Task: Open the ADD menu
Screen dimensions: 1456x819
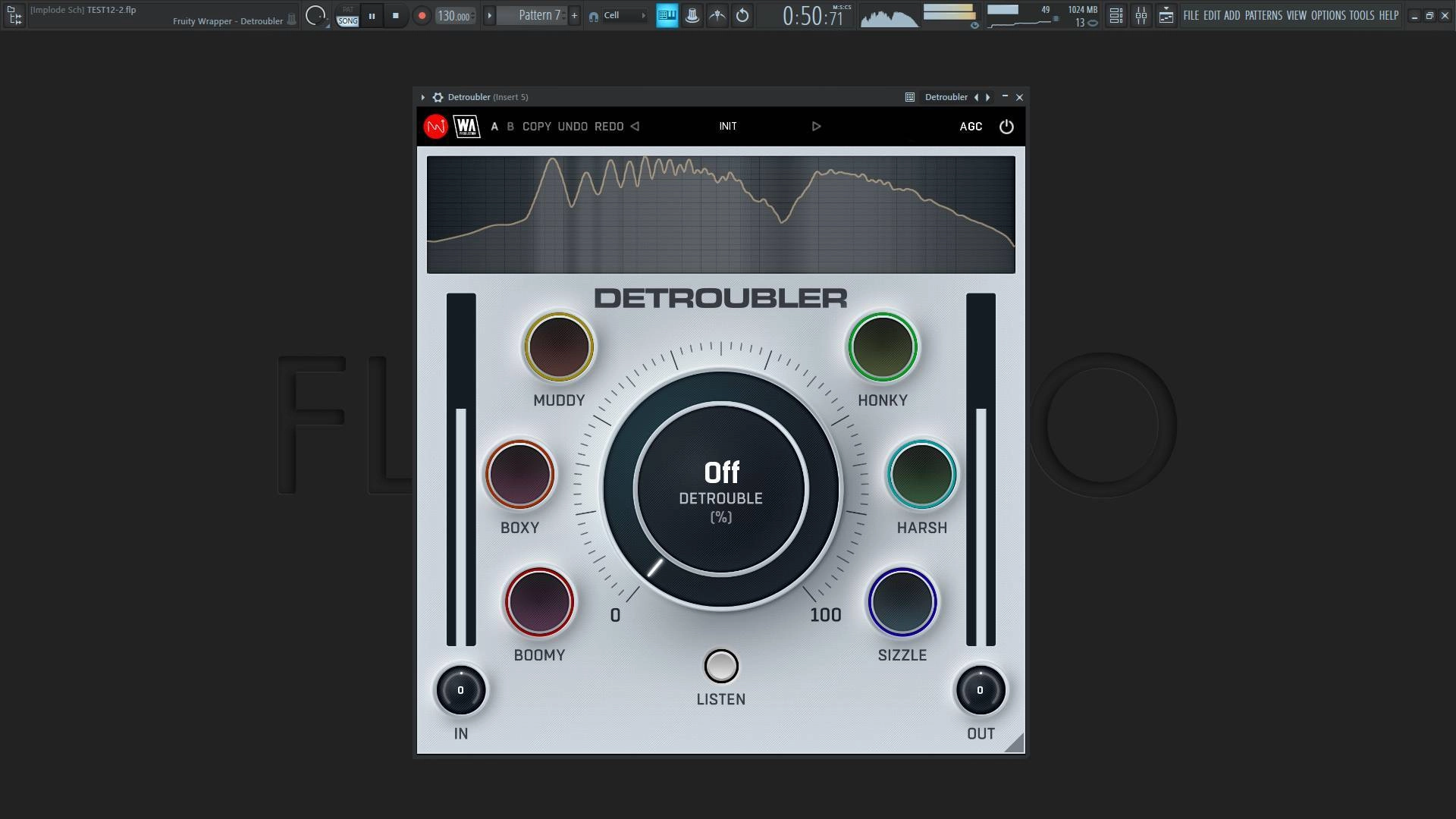Action: [x=1232, y=15]
